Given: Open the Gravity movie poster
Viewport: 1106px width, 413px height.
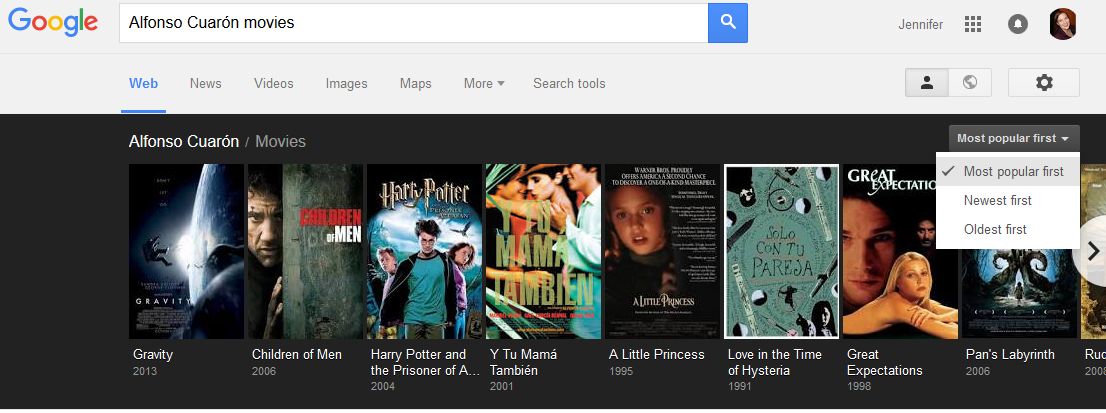Looking at the screenshot, I should point(186,251).
